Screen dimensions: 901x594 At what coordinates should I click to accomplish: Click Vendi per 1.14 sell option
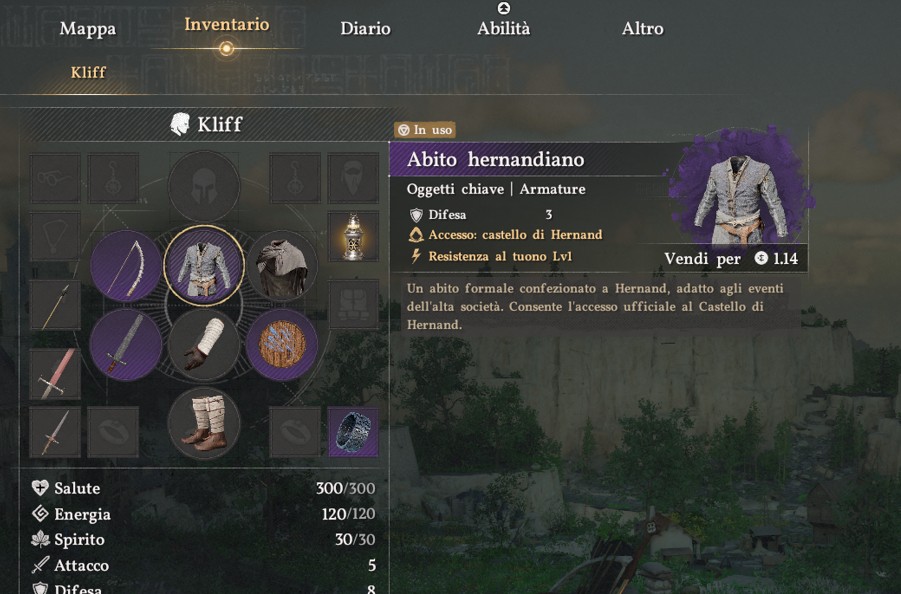coord(731,259)
